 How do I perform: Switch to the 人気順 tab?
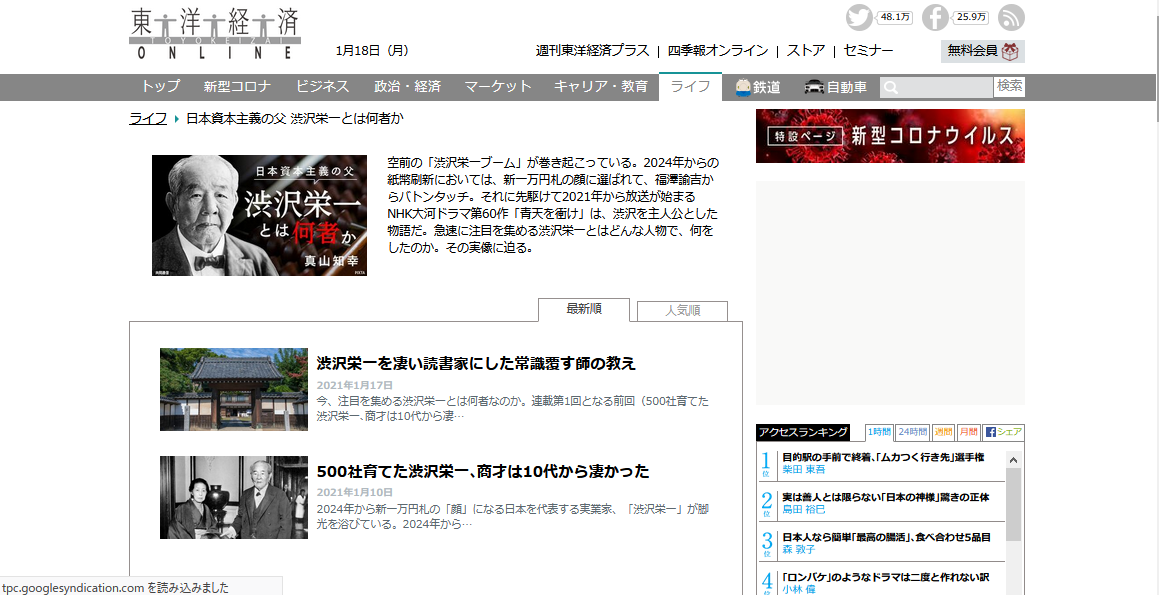[x=682, y=311]
